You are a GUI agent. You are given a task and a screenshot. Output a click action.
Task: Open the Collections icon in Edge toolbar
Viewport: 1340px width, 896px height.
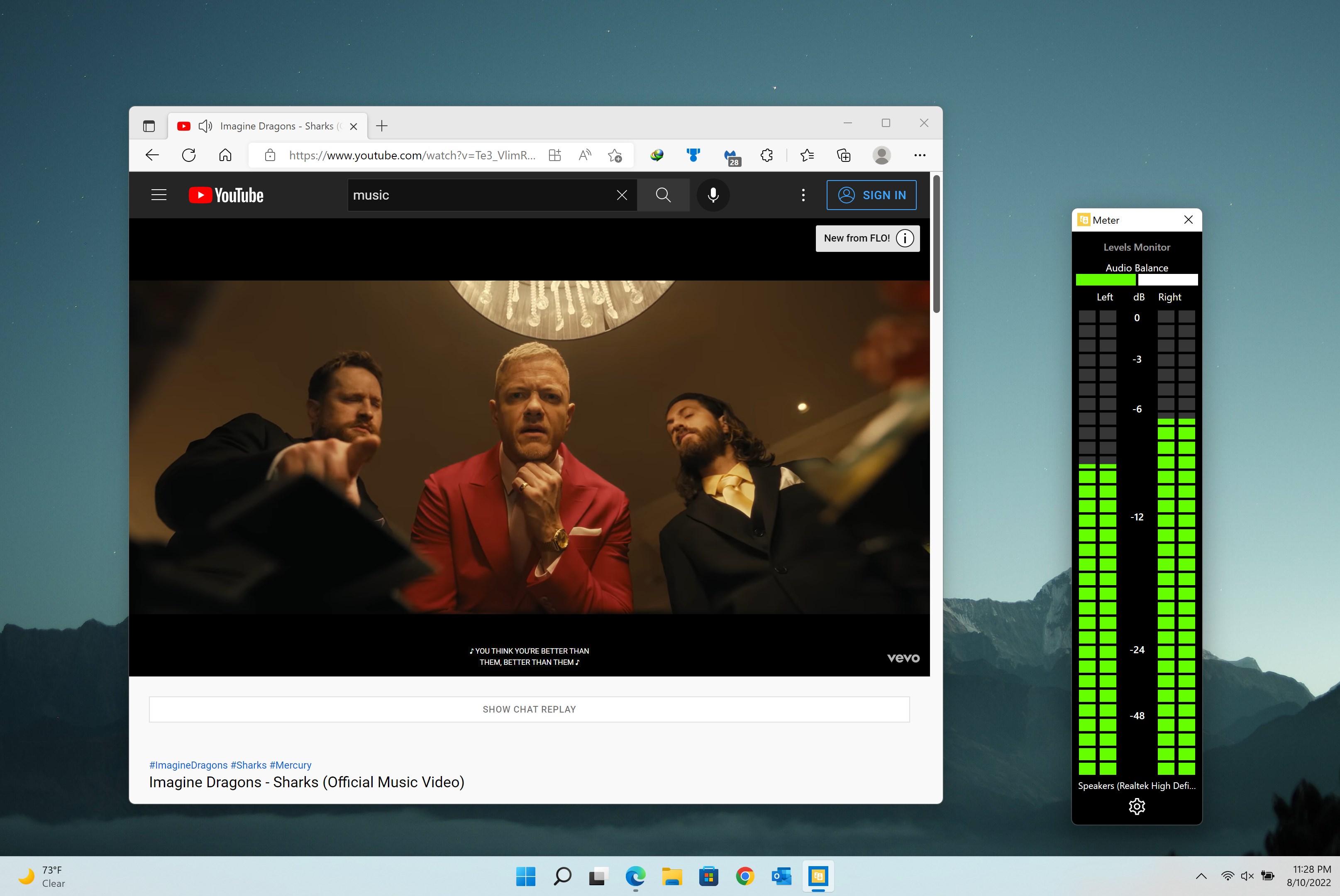(844, 155)
